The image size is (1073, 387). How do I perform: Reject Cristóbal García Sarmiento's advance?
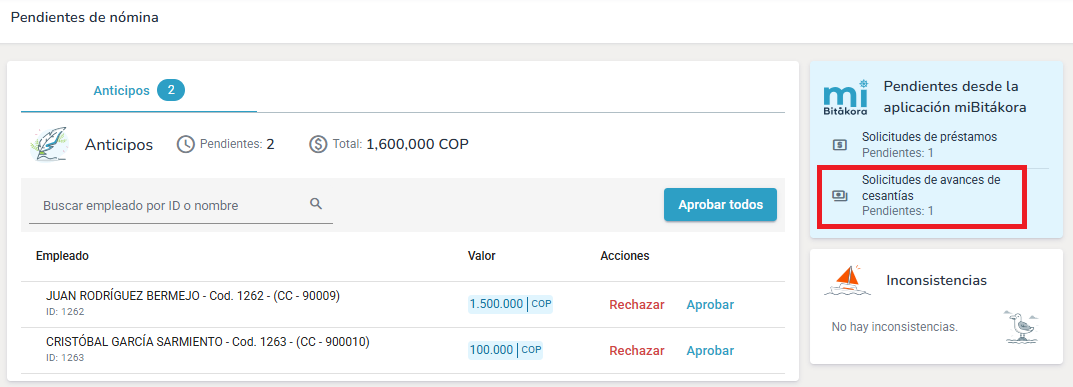pos(636,351)
